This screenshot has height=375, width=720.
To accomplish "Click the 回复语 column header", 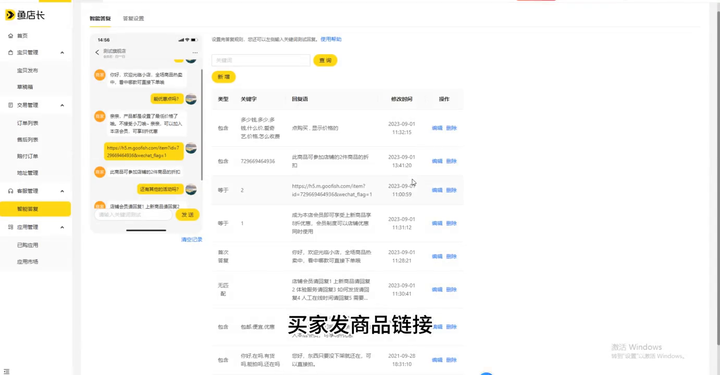I will tap(300, 99).
